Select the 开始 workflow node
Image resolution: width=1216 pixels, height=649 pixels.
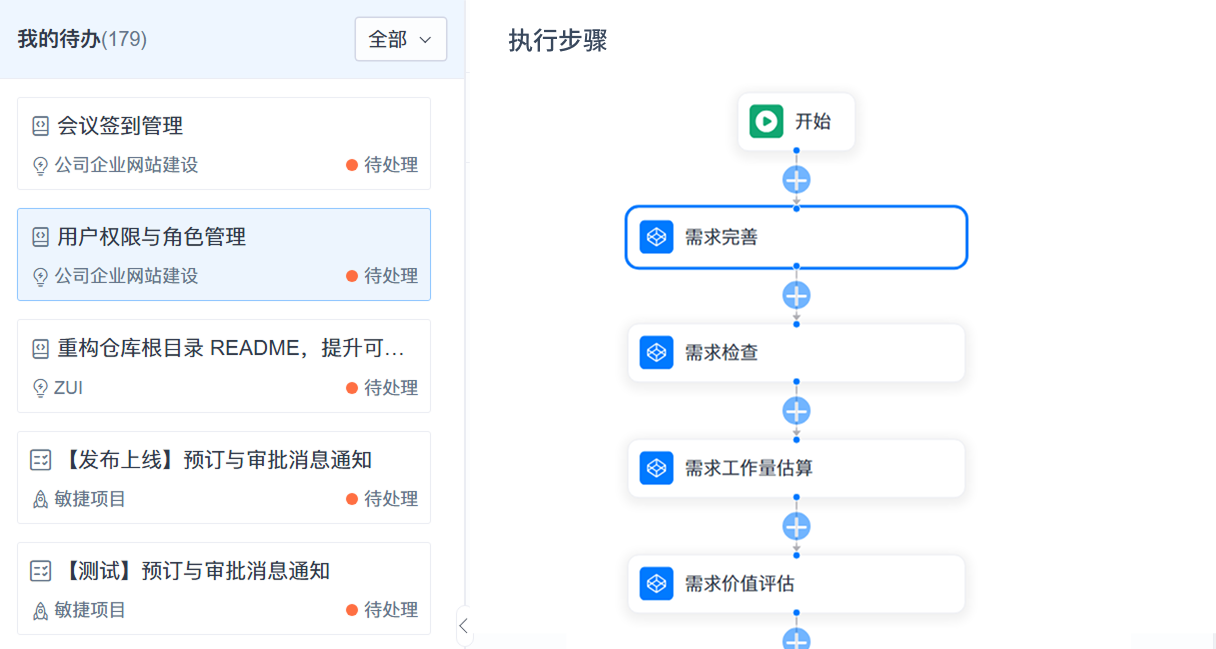pyautogui.click(x=796, y=122)
